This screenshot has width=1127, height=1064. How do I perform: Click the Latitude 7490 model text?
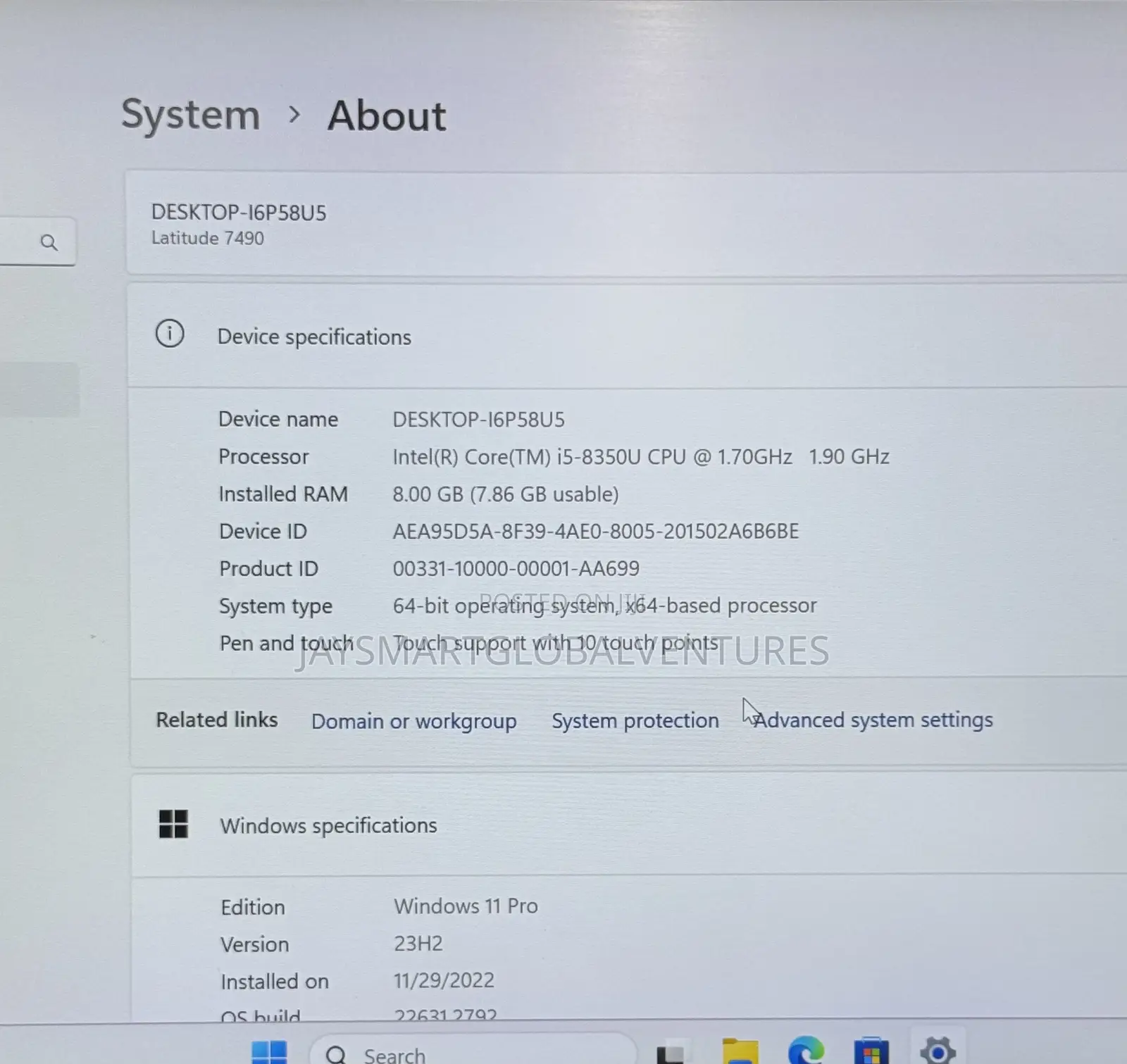click(x=208, y=238)
